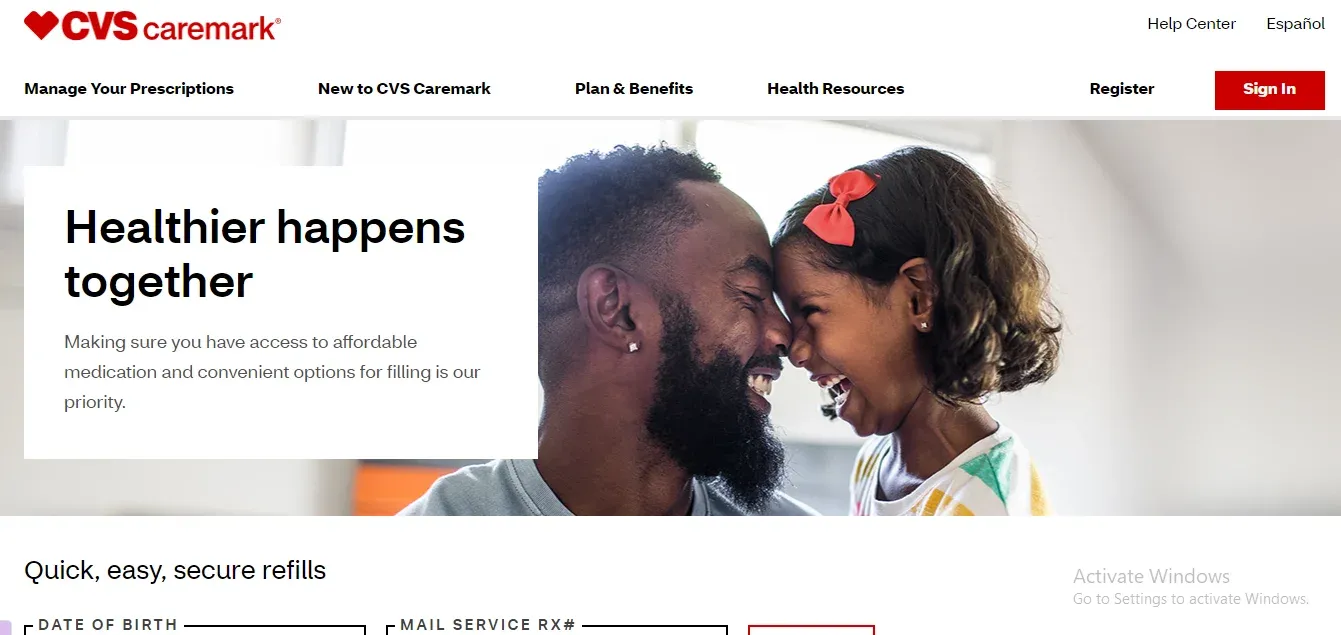Click the small purple tab at left edge

pos(5,628)
